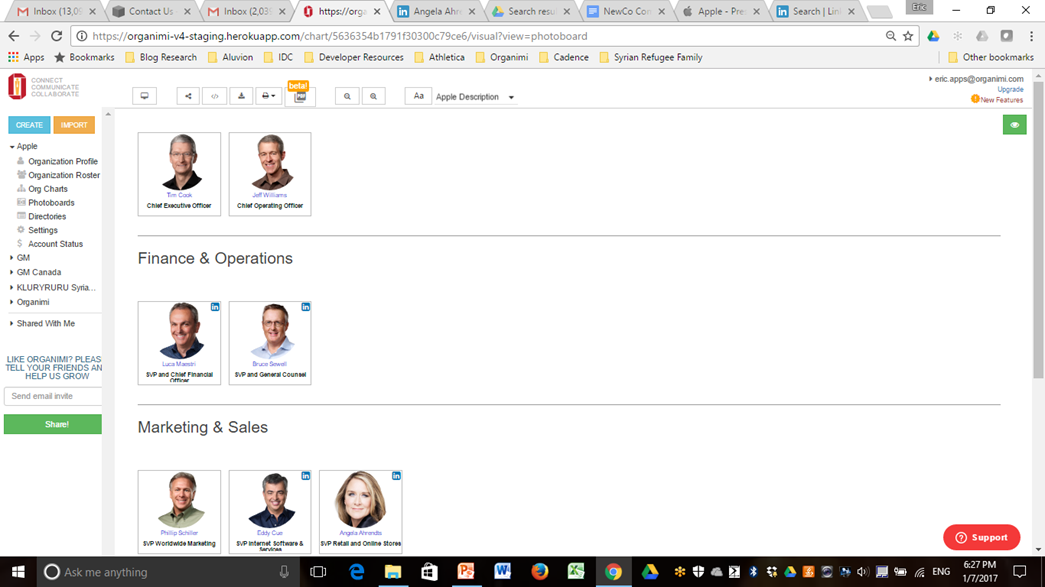Switch to the Angela Ahrendts LinkedIn tab
The width and height of the screenshot is (1045, 587).
pos(436,11)
